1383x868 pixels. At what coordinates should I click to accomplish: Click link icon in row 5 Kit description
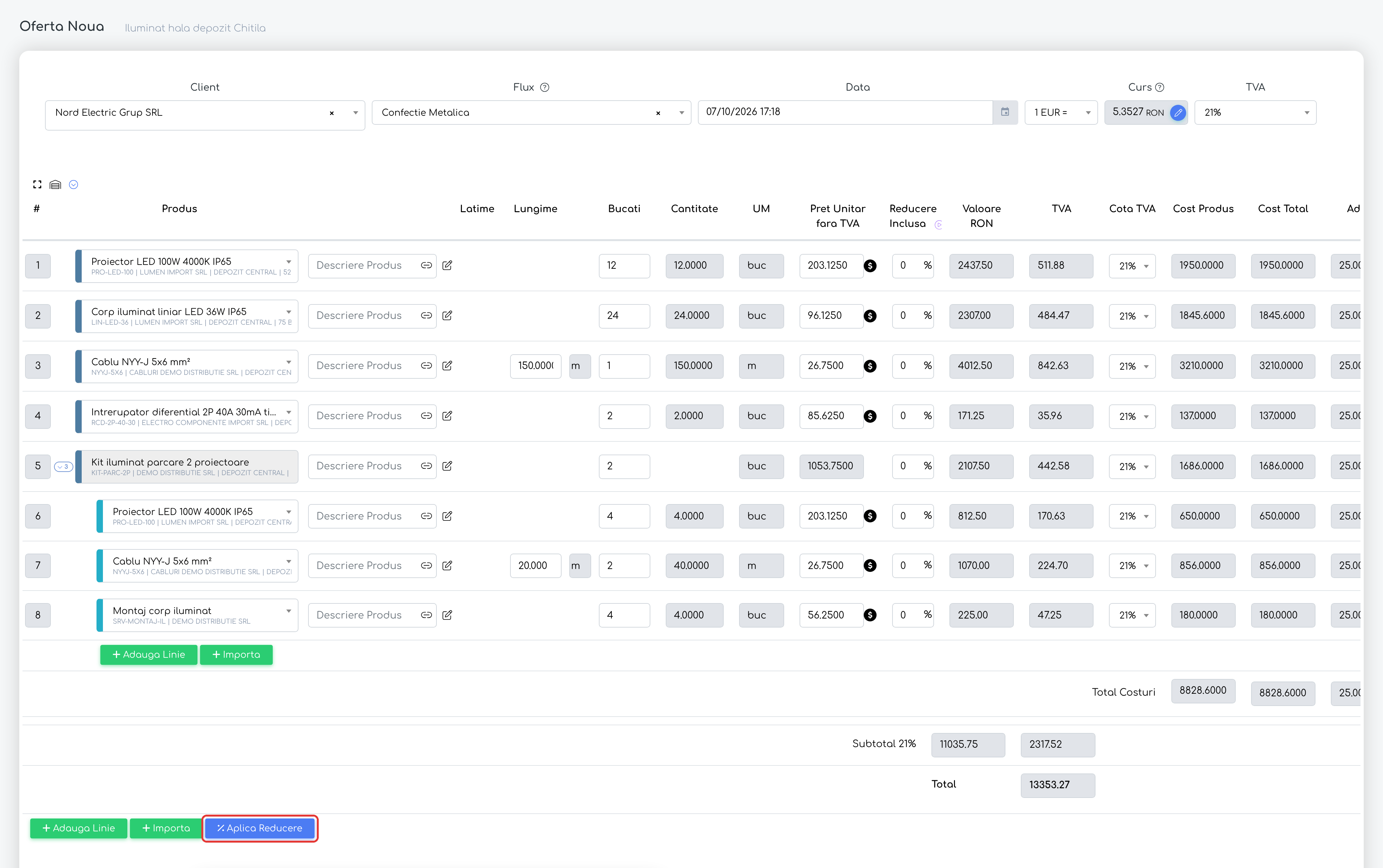426,466
